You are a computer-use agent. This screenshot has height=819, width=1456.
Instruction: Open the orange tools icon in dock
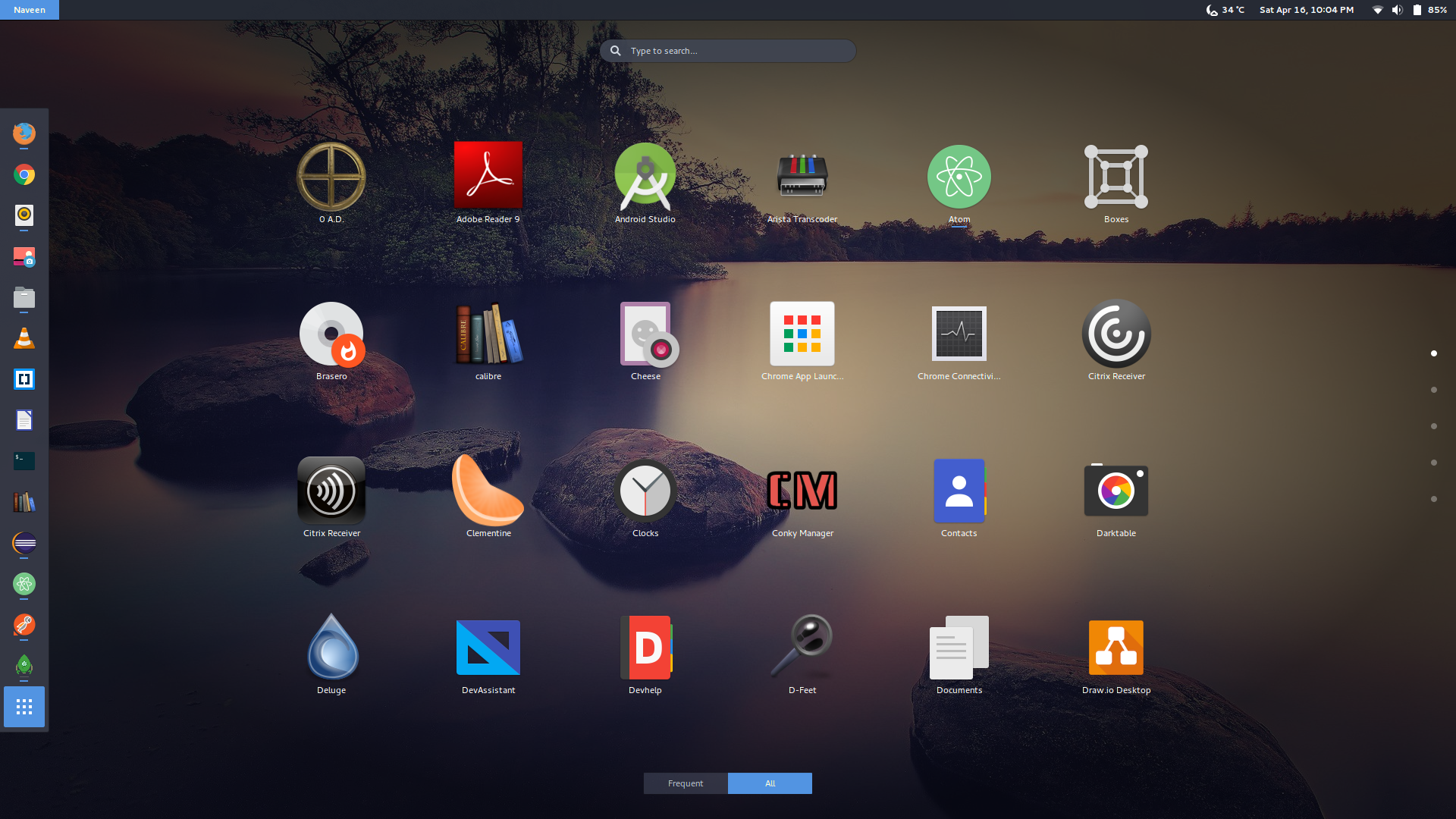[x=24, y=625]
